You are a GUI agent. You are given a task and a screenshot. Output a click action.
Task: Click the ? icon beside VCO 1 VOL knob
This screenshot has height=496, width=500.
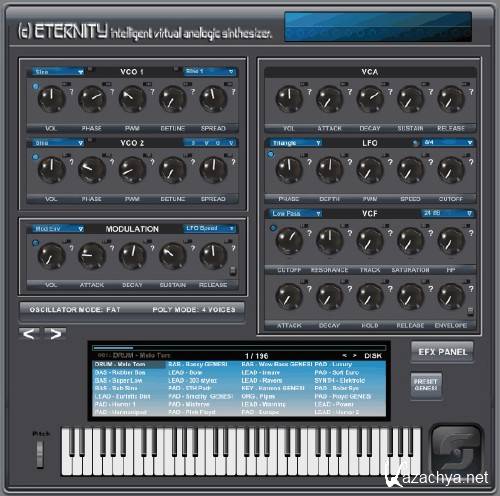click(x=71, y=92)
